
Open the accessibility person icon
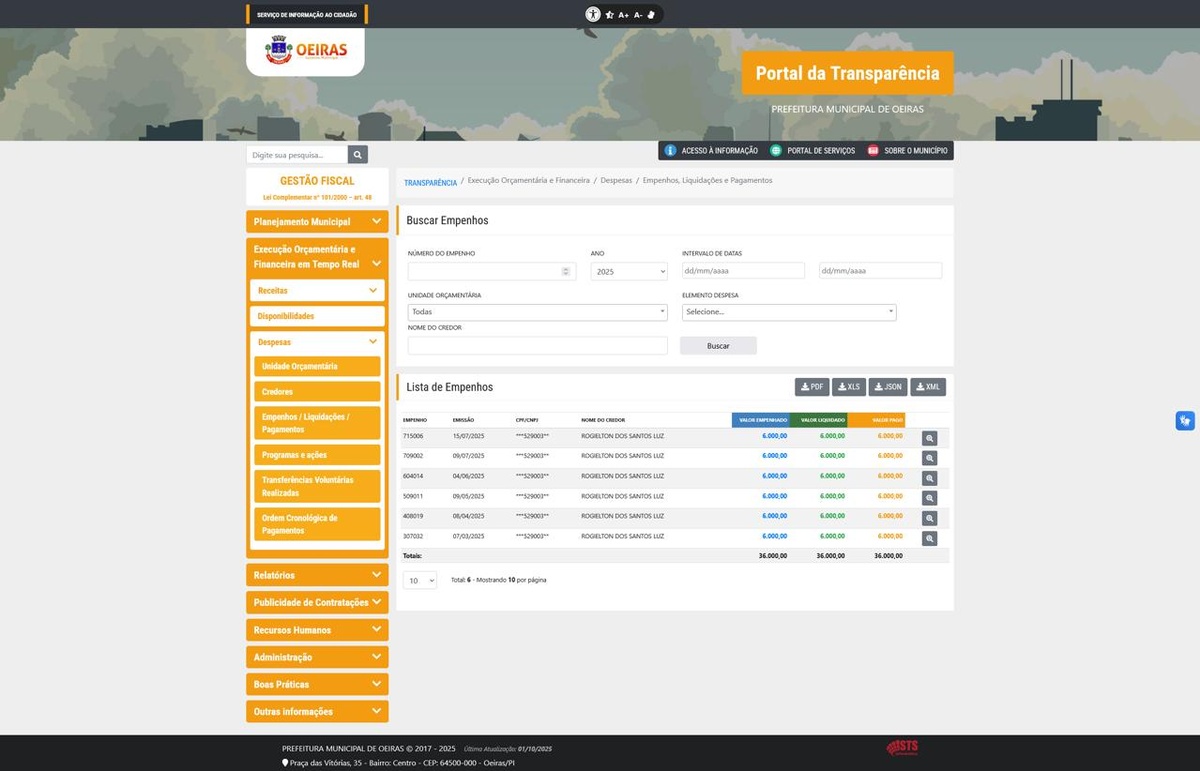(593, 15)
